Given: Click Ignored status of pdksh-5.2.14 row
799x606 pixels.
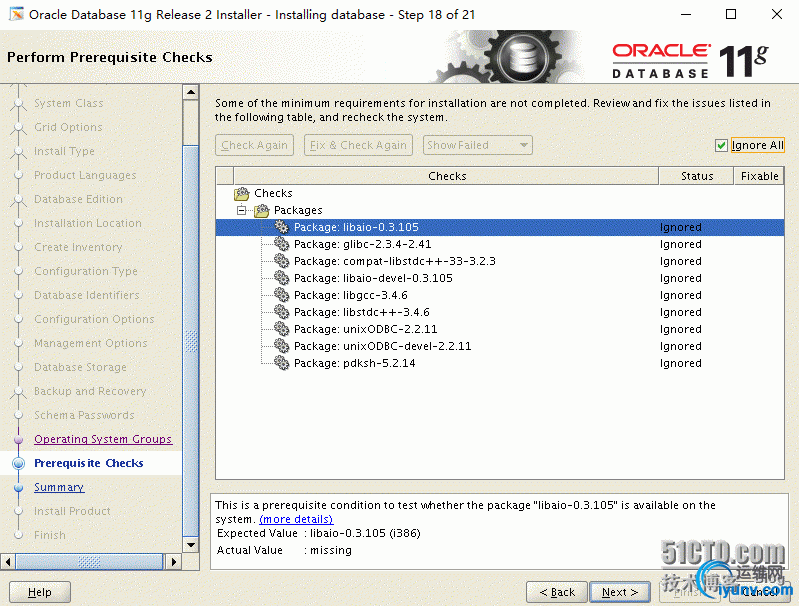Looking at the screenshot, I should tap(680, 363).
